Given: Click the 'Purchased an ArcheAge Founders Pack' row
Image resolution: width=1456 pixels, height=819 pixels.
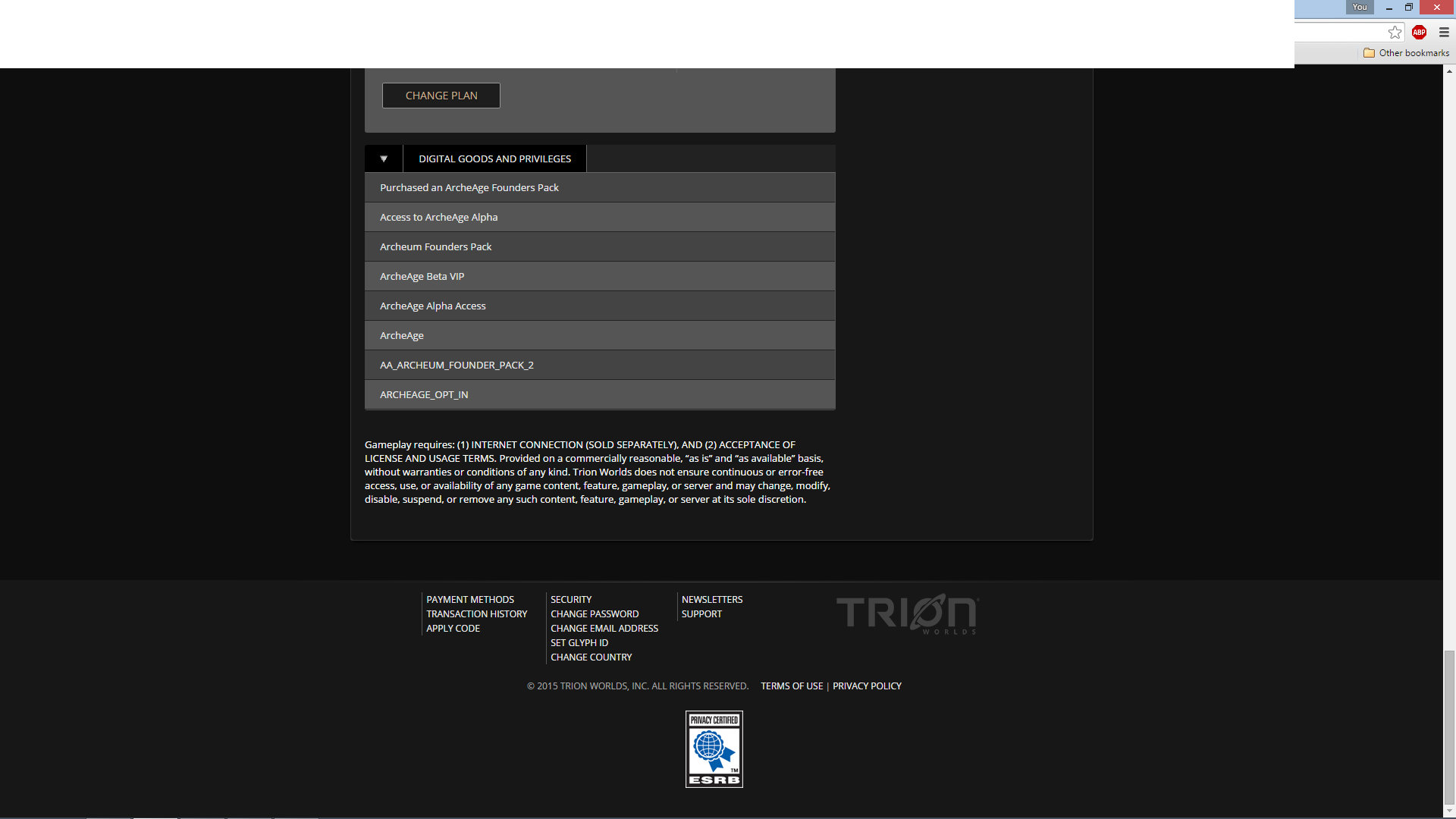Looking at the screenshot, I should coord(600,187).
